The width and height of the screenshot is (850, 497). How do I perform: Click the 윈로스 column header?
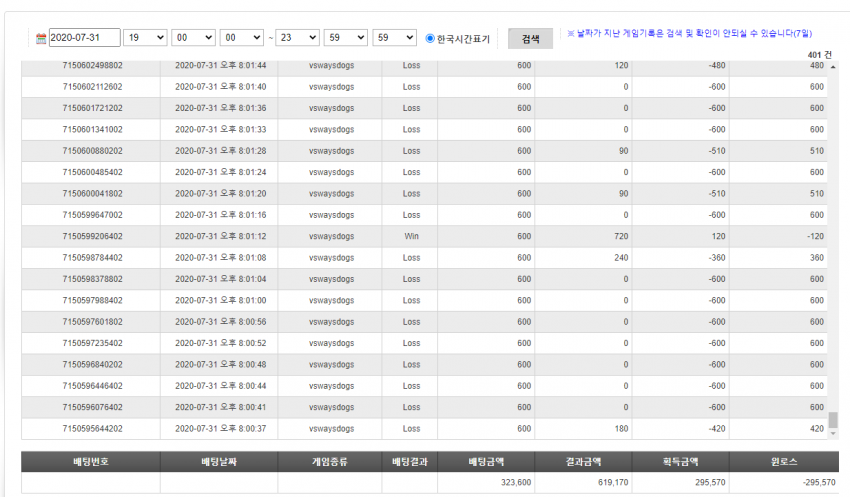[x=784, y=462]
